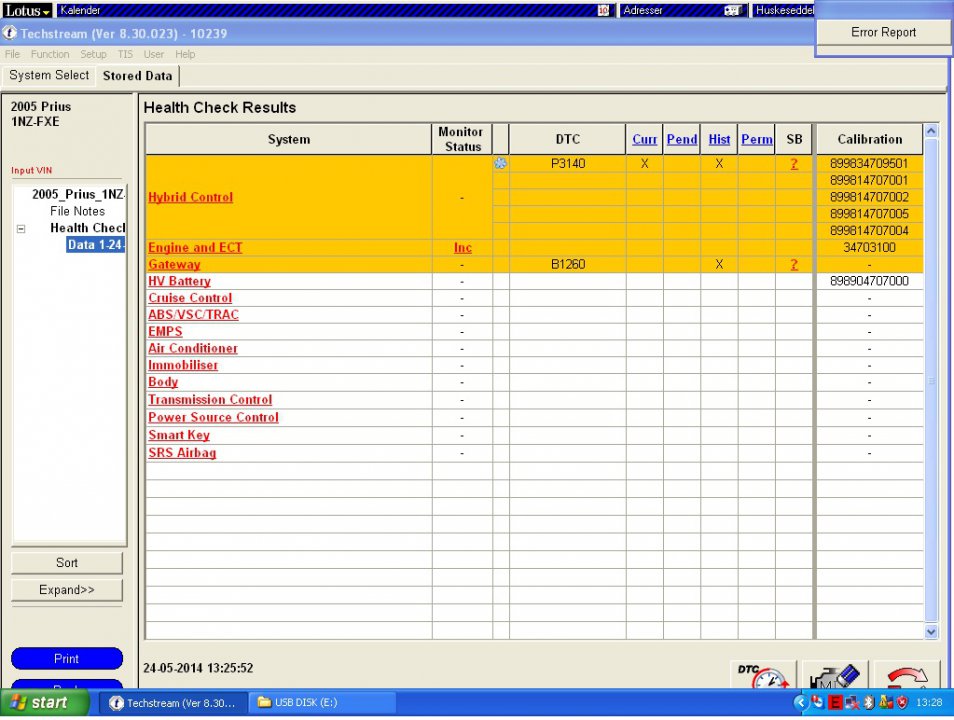Open the Body system link
The height and width of the screenshot is (720, 954).
pos(163,382)
